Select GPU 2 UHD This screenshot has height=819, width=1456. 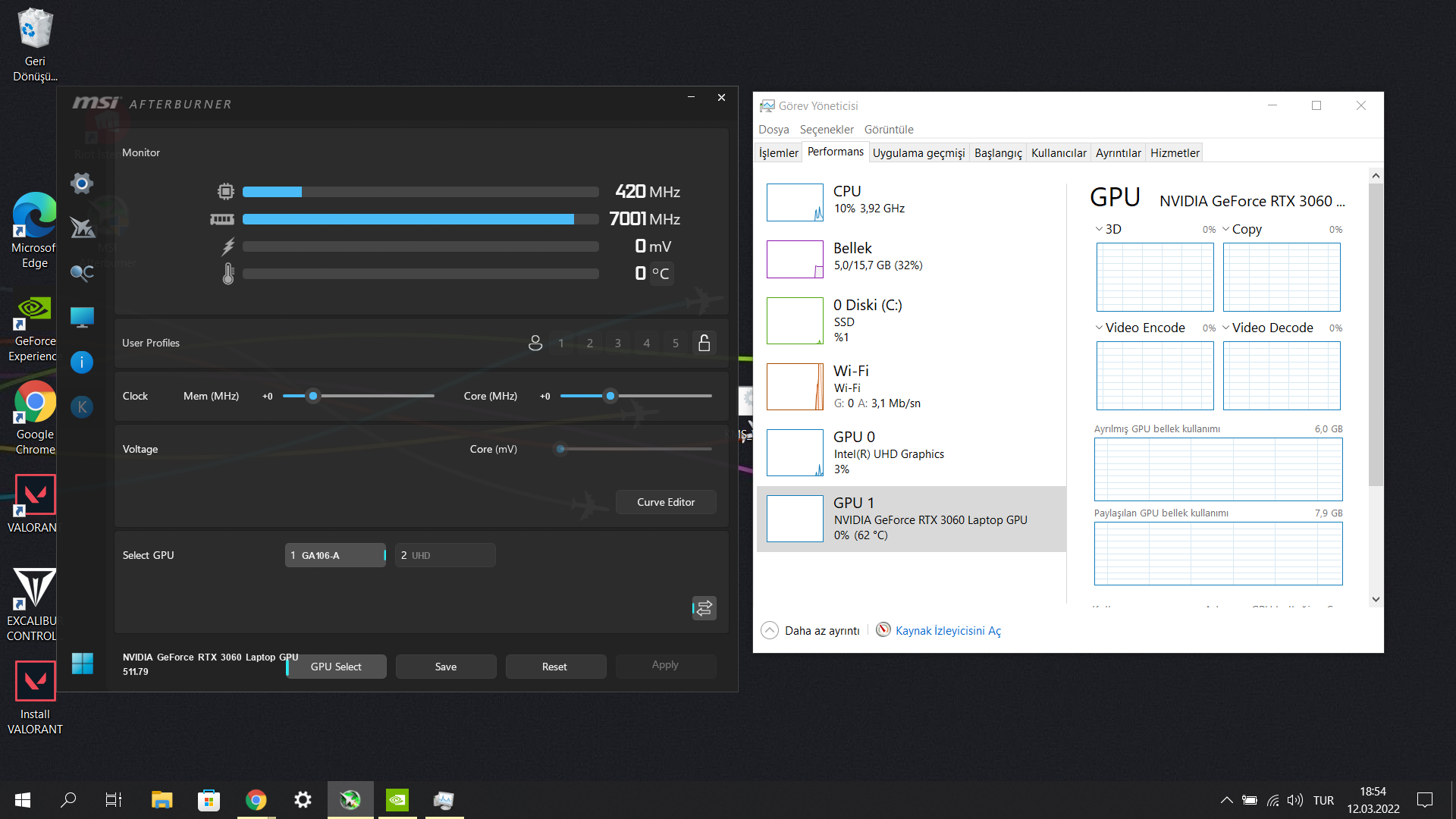pos(445,555)
